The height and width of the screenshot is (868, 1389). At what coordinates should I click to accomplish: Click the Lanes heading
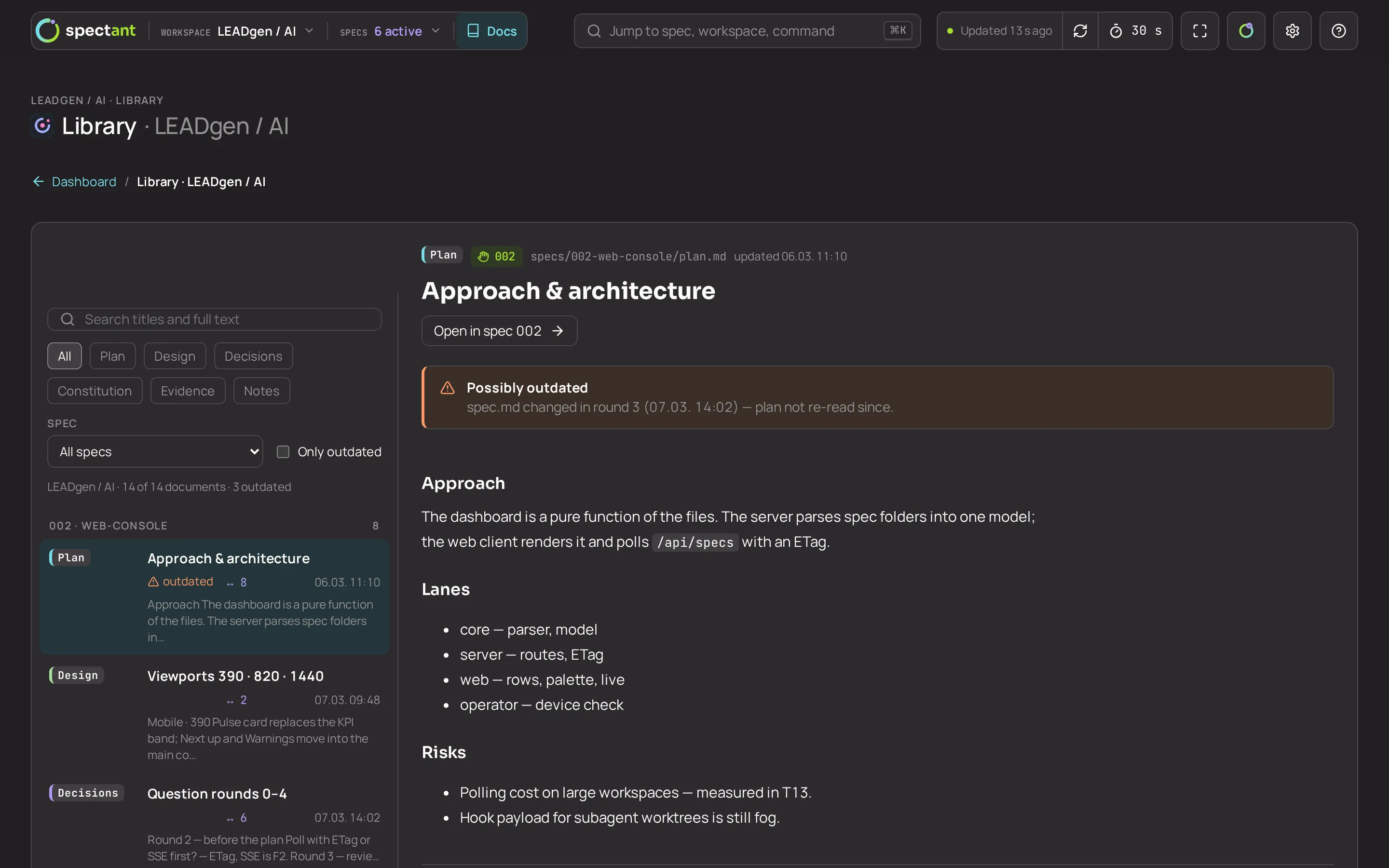click(x=446, y=590)
